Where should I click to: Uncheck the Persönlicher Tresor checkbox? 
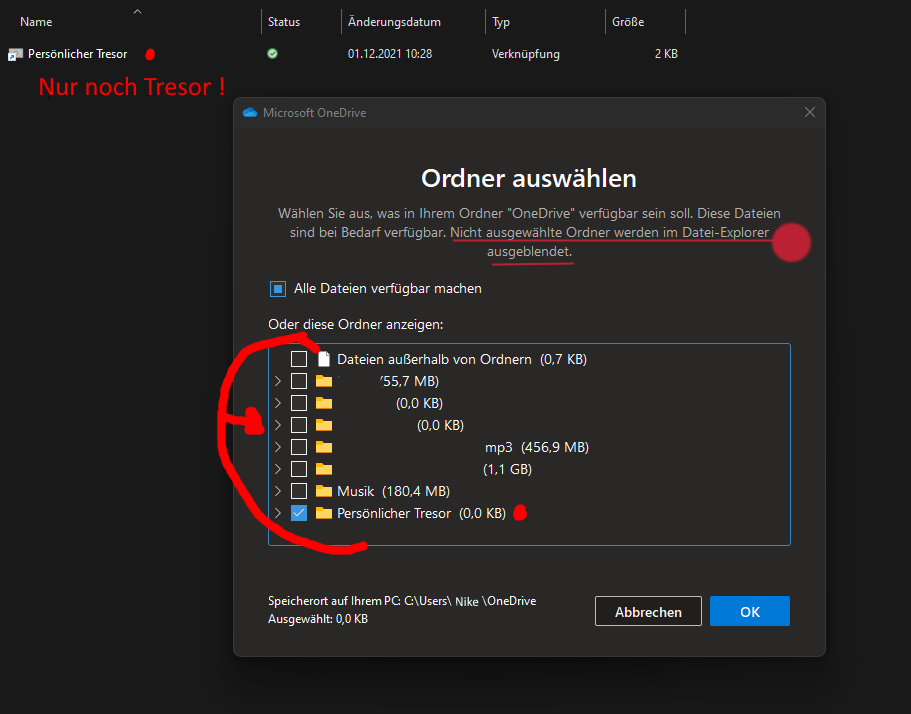tap(299, 514)
